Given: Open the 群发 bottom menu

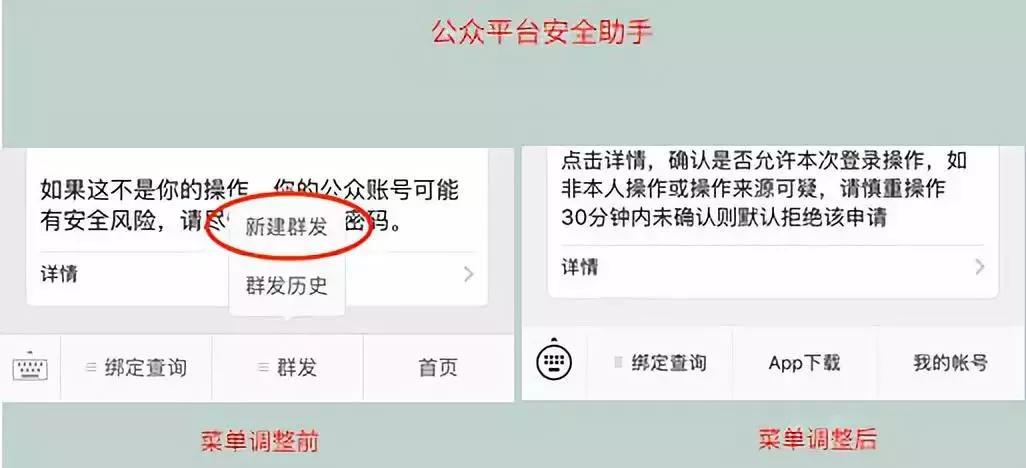Looking at the screenshot, I should coord(287,368).
